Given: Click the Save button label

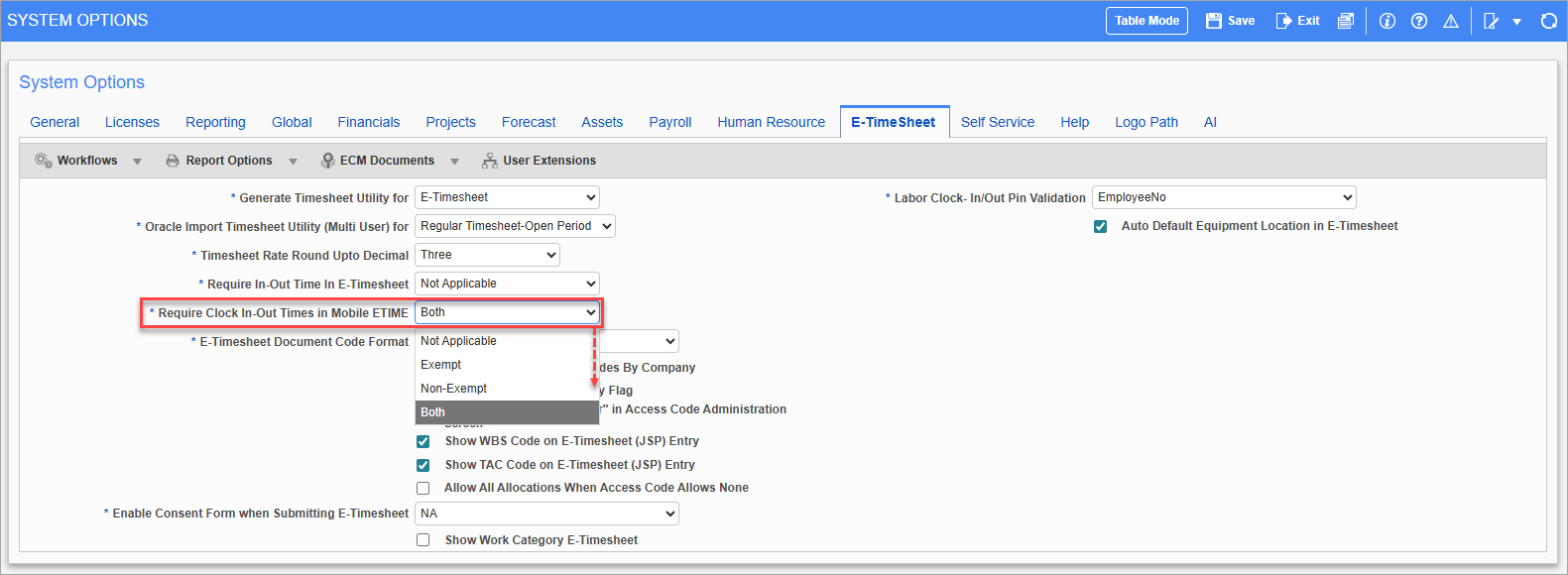Looking at the screenshot, I should coord(1241,21).
